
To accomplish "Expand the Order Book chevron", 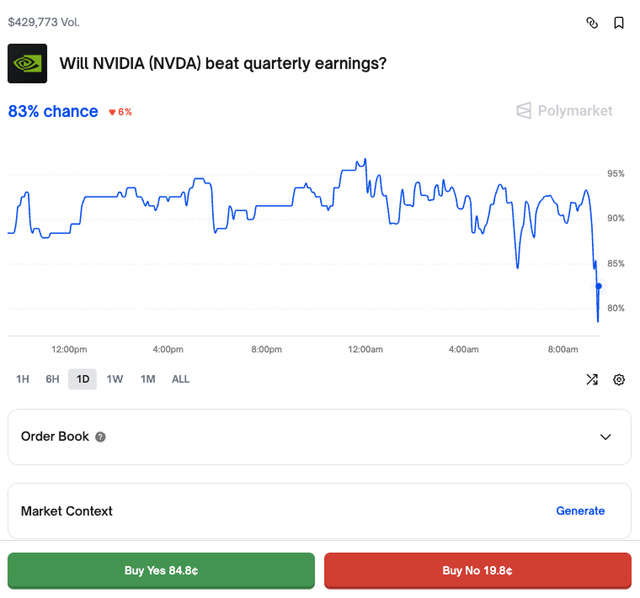I will (x=605, y=437).
